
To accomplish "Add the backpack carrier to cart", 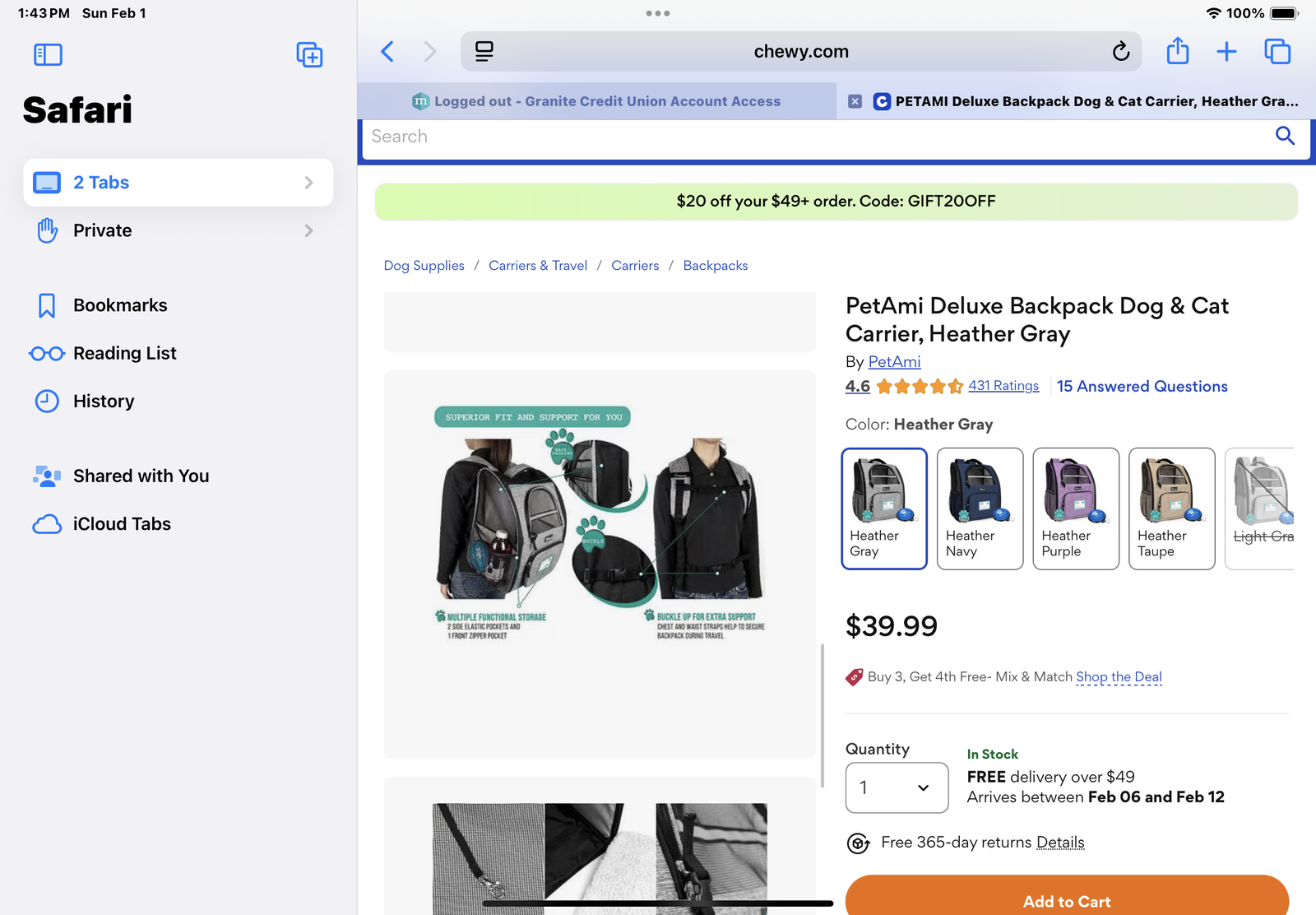I will click(x=1067, y=900).
